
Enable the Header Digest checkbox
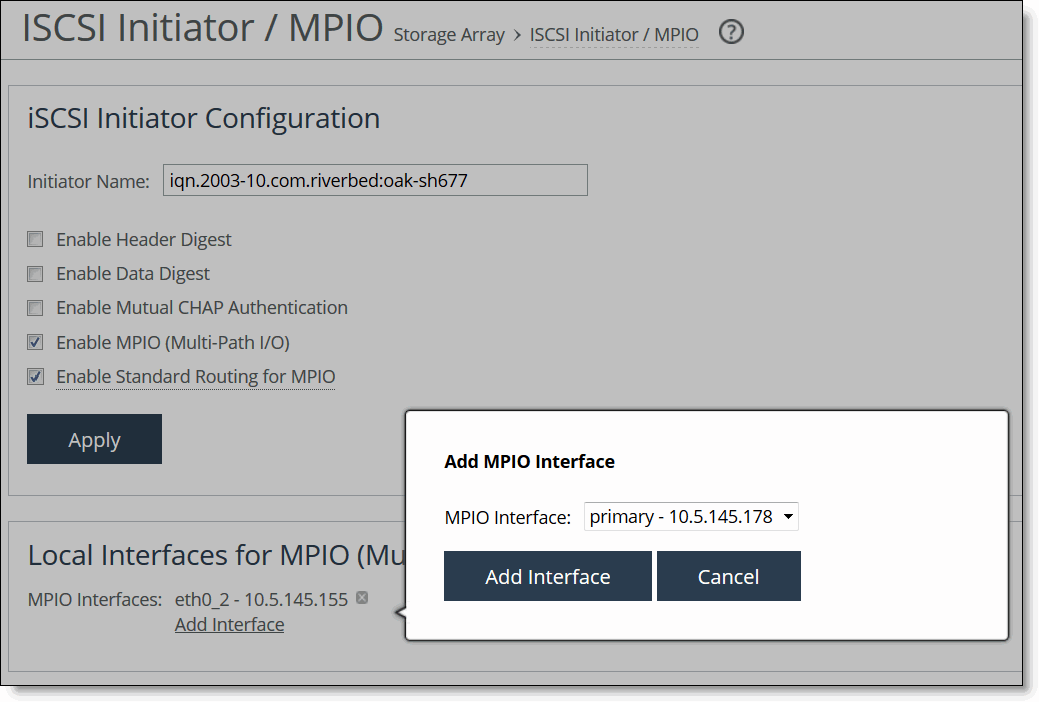click(x=35, y=239)
